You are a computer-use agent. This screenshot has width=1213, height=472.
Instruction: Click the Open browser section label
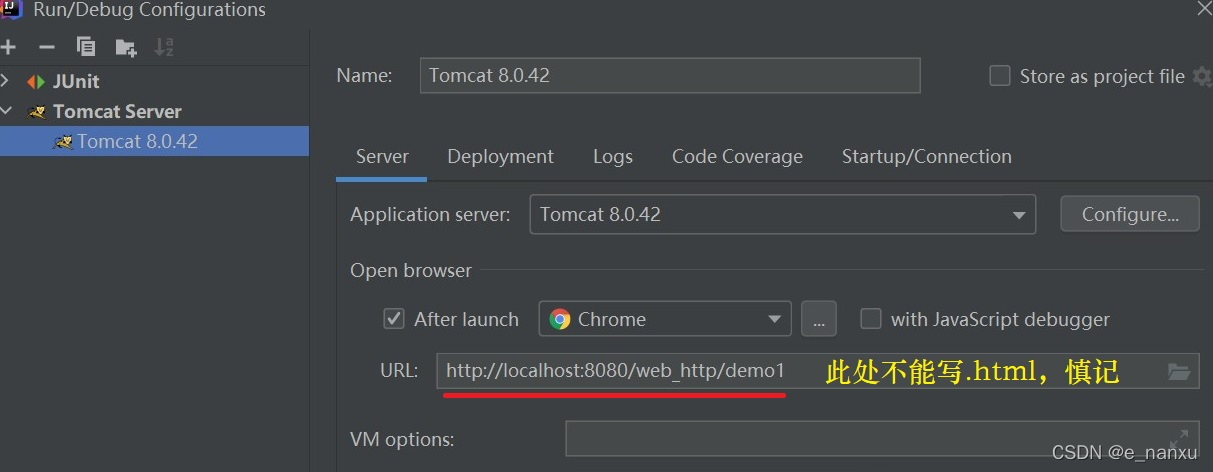(x=411, y=270)
